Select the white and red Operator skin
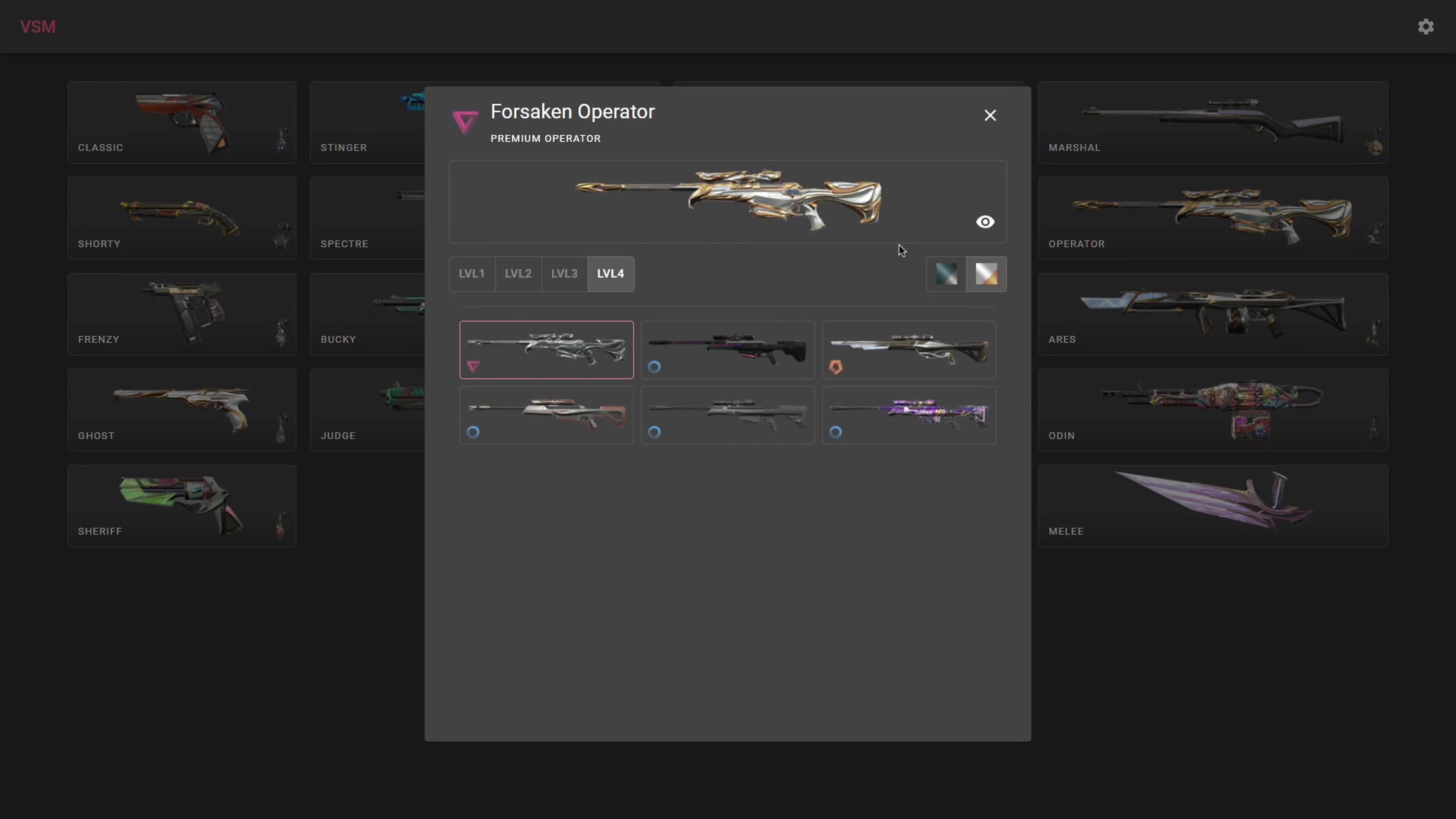 [547, 415]
